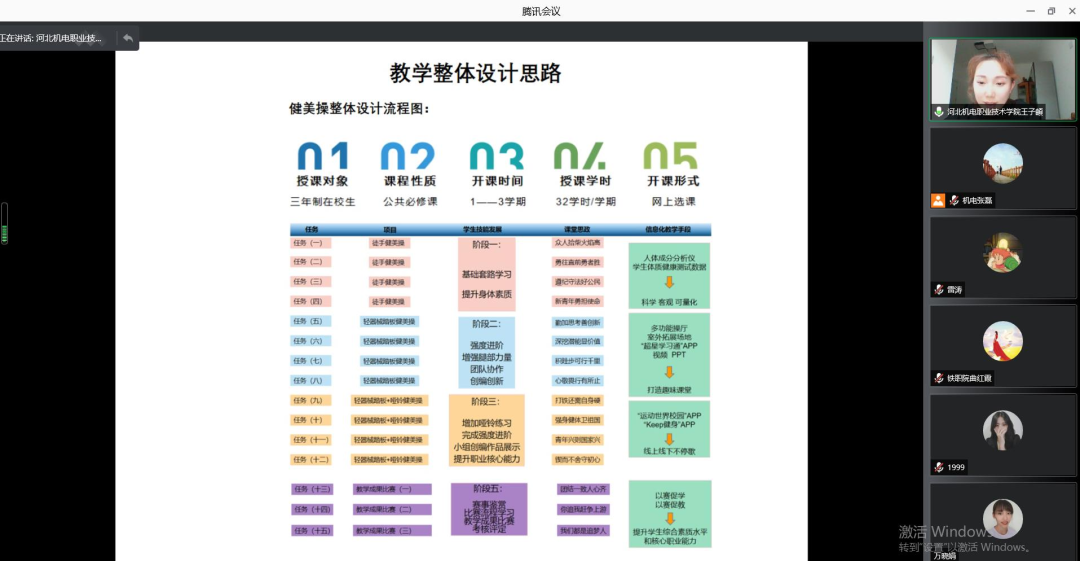Click the 学生技能发展 column header

coord(482,230)
